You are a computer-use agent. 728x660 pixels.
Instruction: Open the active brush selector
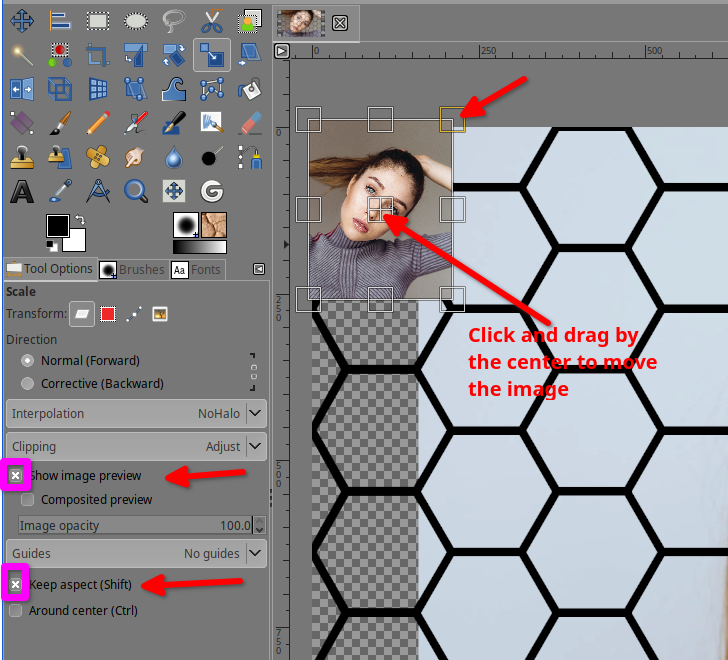point(186,225)
